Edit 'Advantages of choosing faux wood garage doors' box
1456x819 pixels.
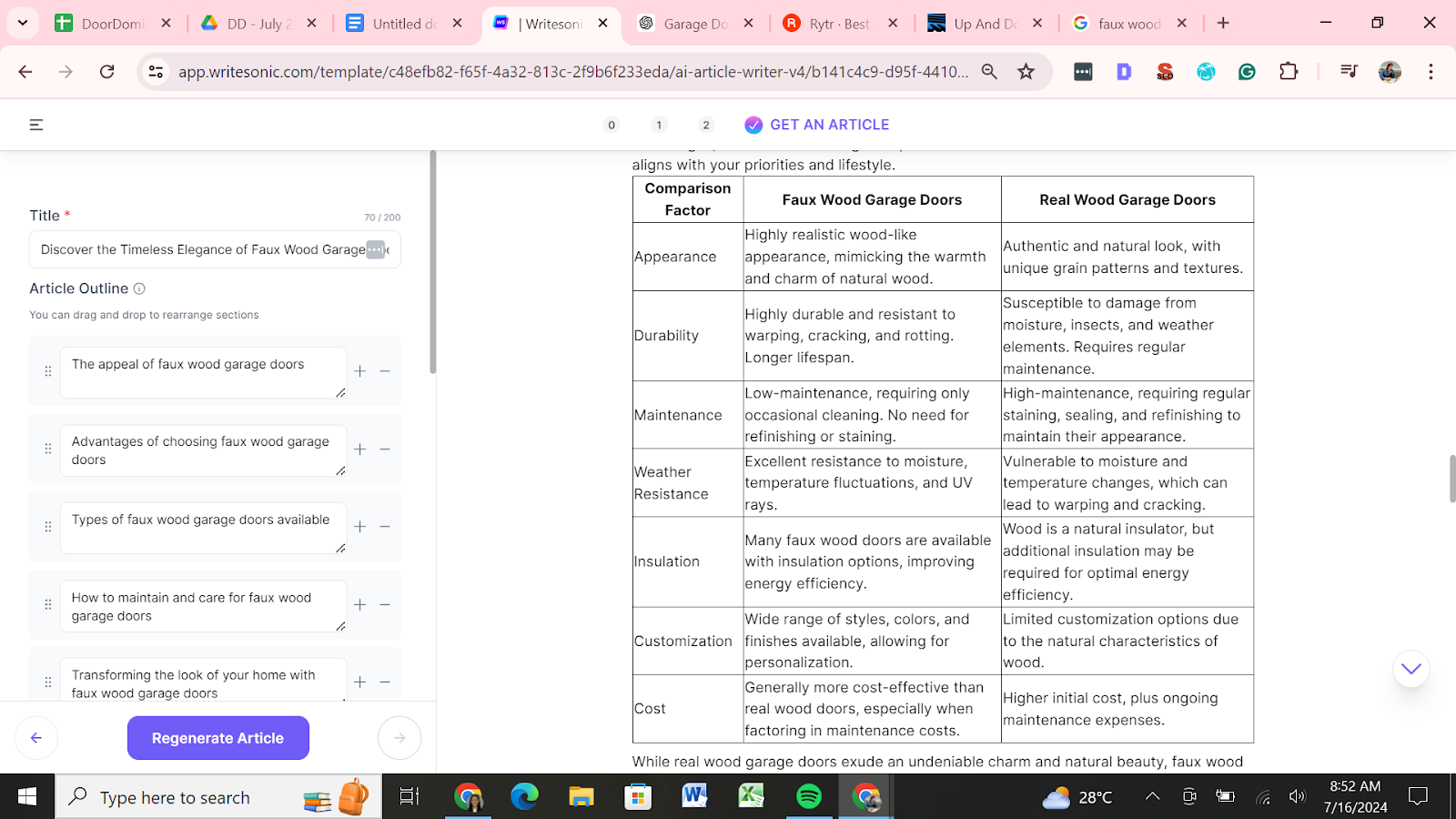203,450
